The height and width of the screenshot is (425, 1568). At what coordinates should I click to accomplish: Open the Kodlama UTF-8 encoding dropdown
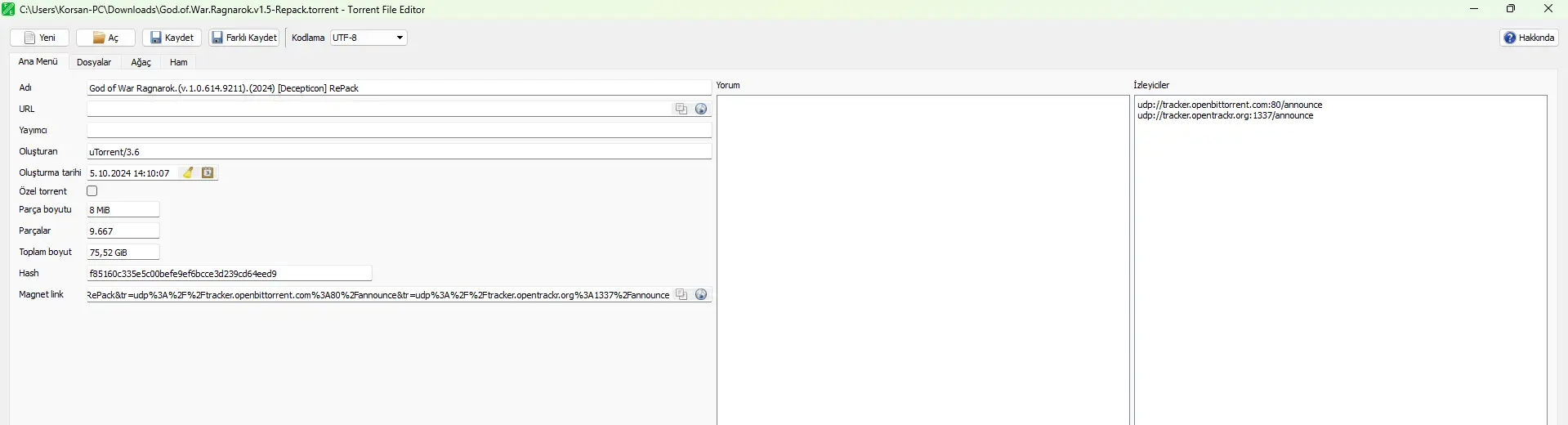369,38
